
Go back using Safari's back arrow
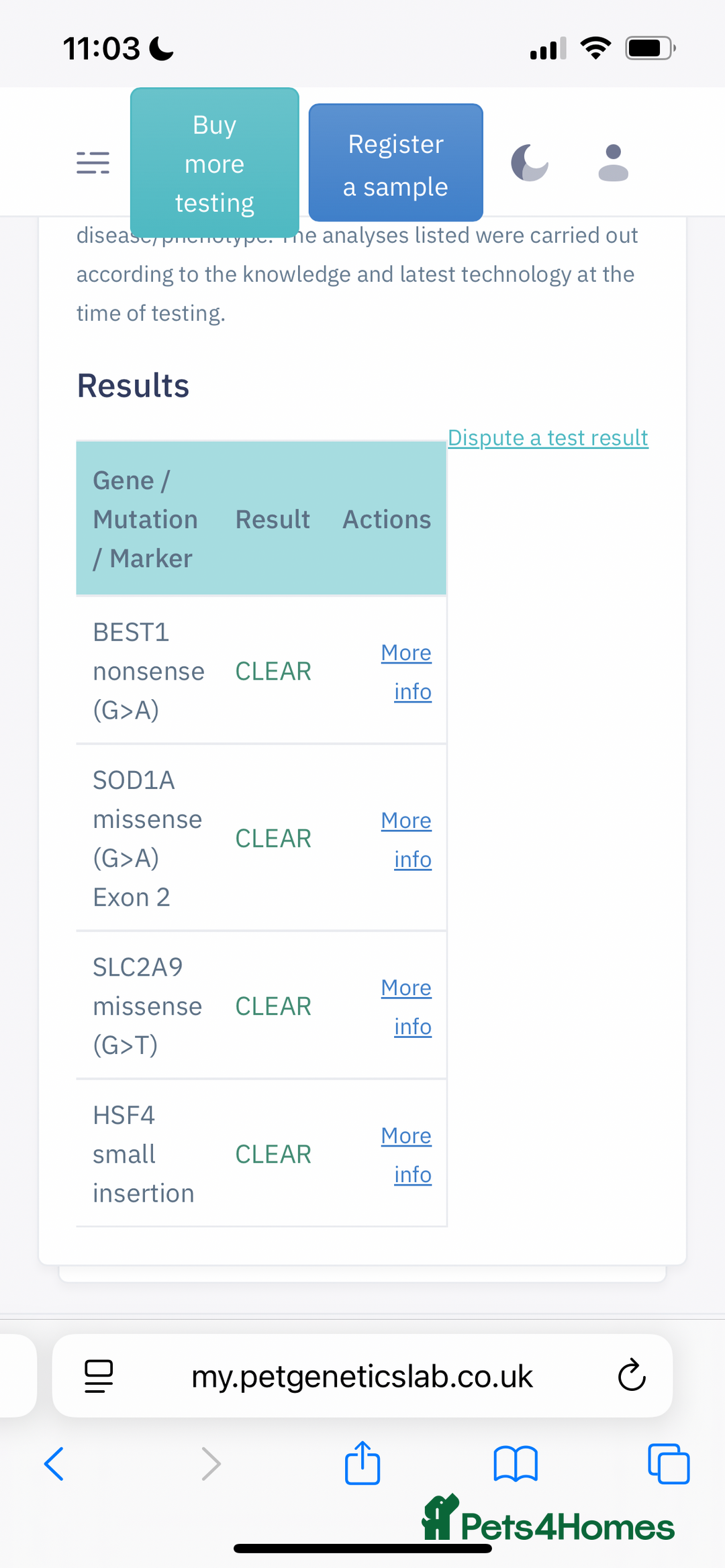coord(54,1463)
